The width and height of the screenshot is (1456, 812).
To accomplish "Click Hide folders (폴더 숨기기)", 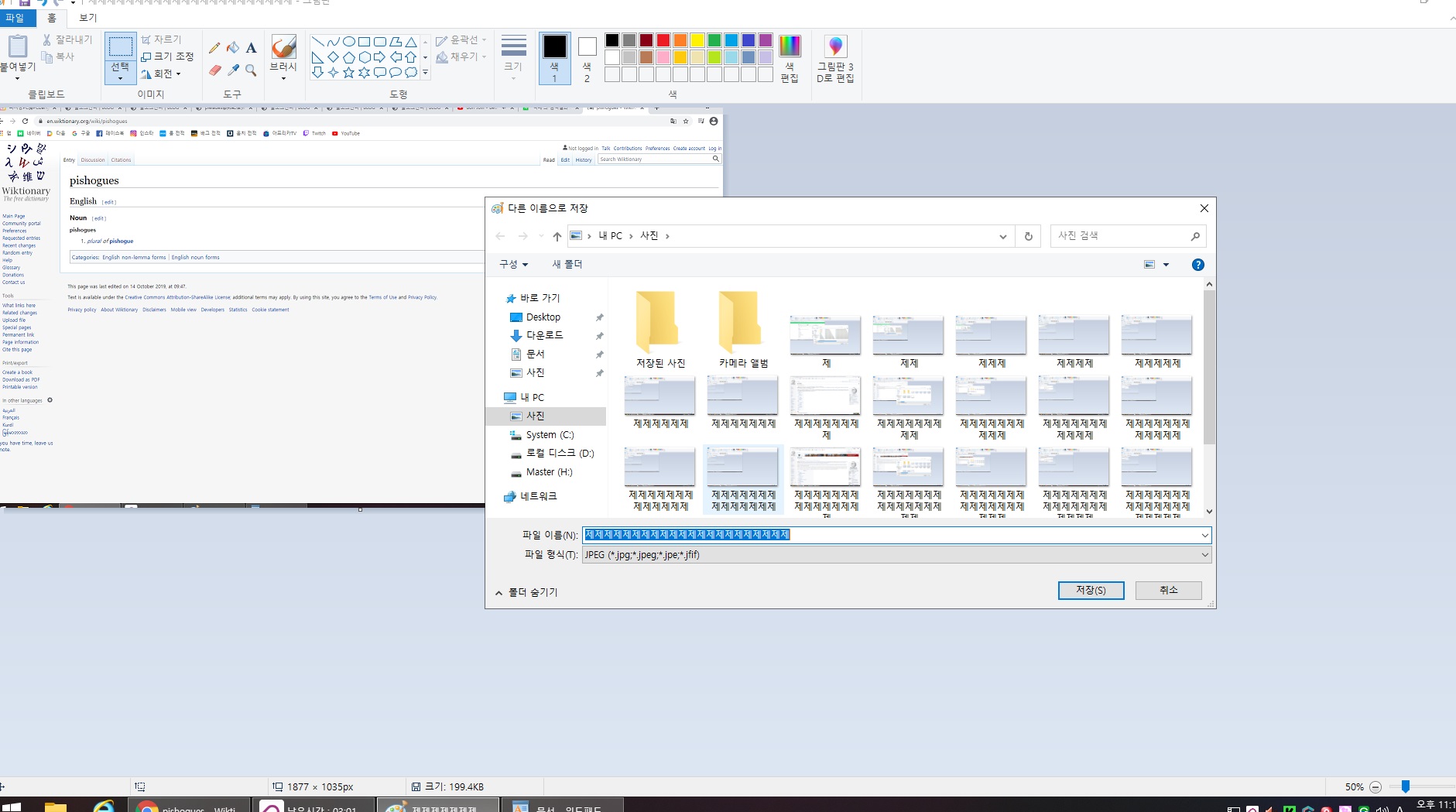I will coord(526,592).
